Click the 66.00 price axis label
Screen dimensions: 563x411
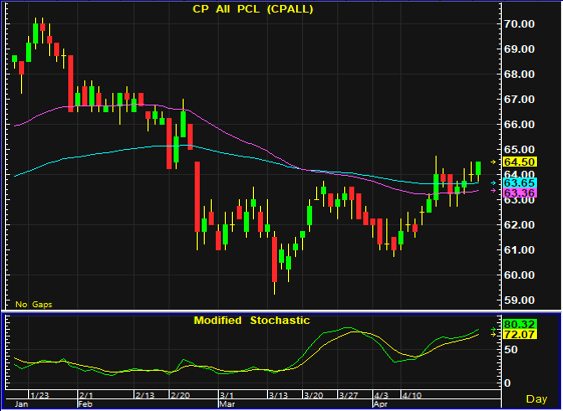519,125
